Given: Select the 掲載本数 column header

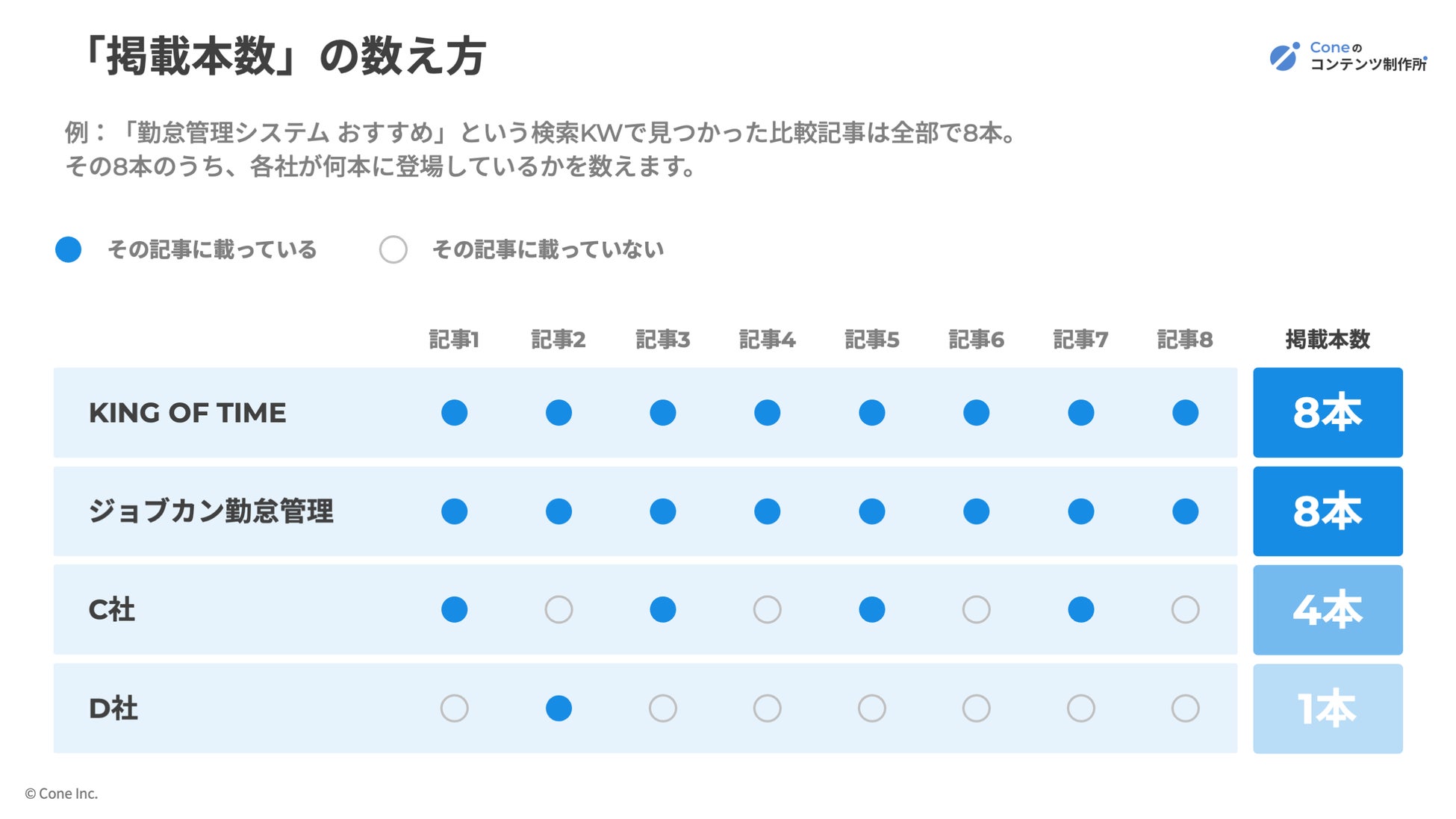Looking at the screenshot, I should [1328, 340].
